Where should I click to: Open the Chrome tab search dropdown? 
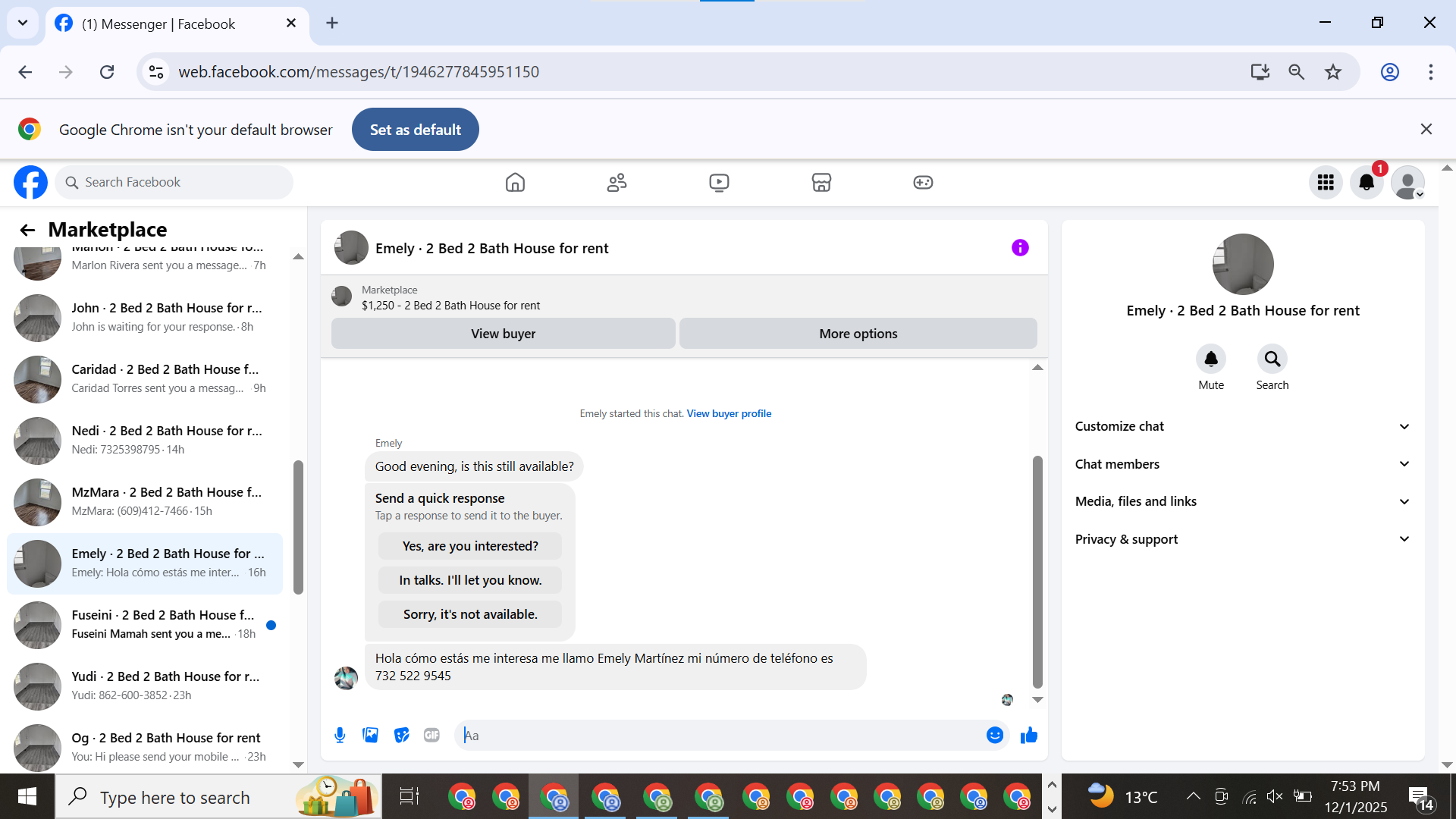[23, 23]
